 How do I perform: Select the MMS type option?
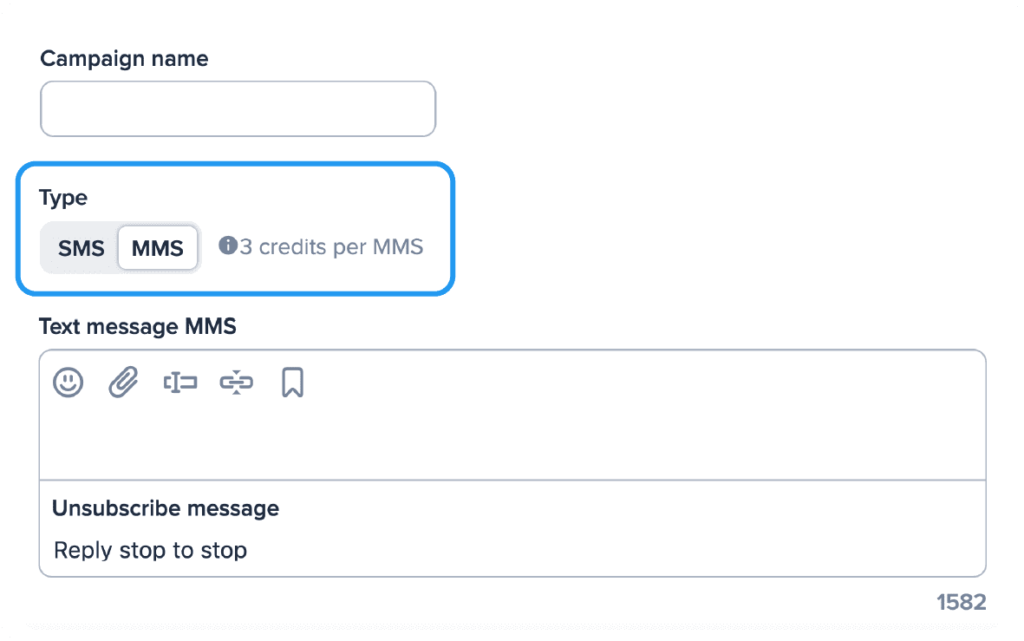point(158,248)
